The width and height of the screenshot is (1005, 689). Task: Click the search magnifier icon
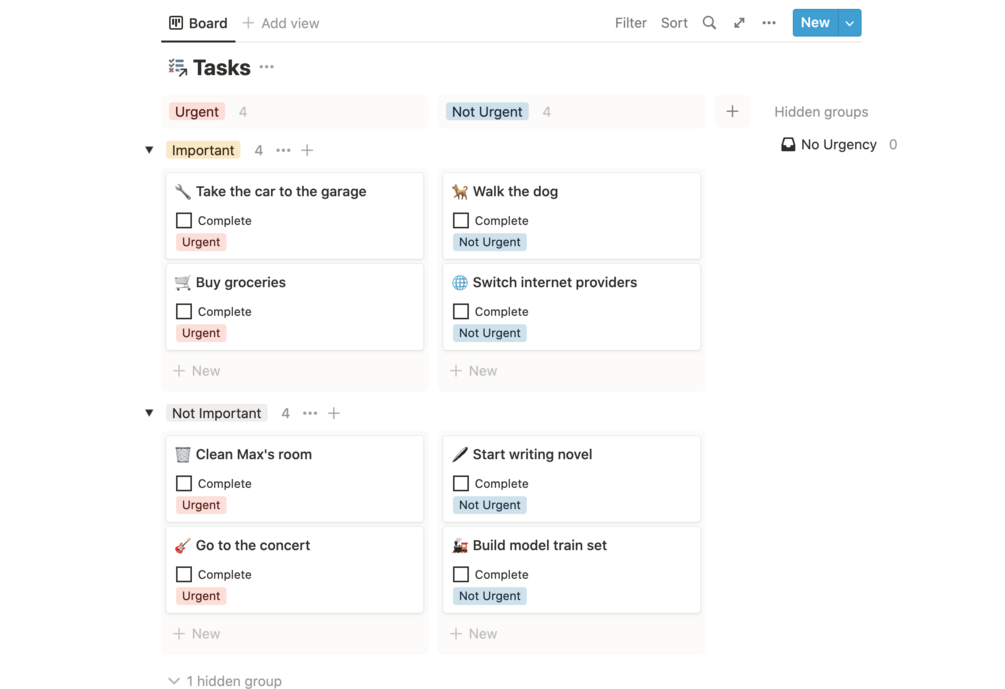point(709,23)
